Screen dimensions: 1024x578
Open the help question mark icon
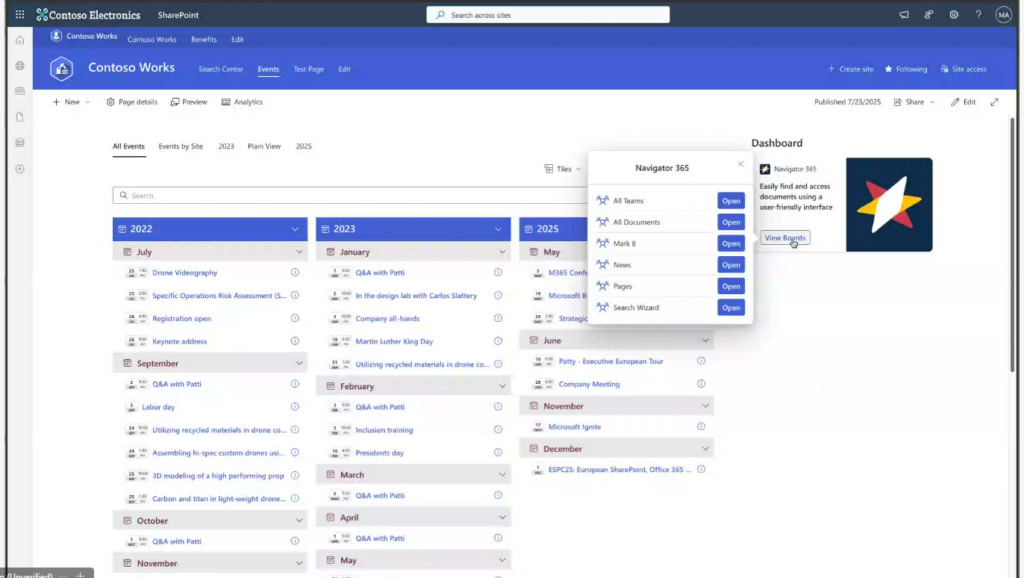tap(978, 14)
